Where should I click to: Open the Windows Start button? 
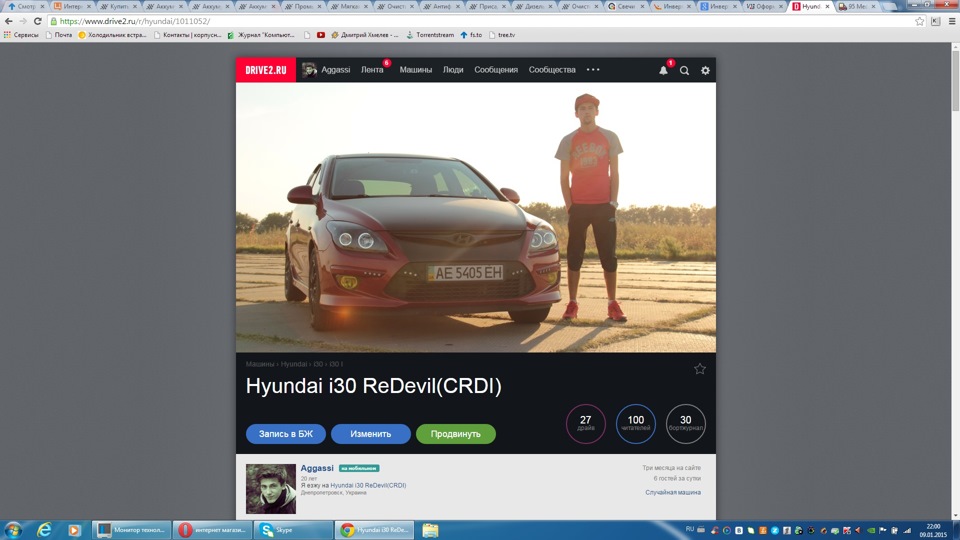13,530
